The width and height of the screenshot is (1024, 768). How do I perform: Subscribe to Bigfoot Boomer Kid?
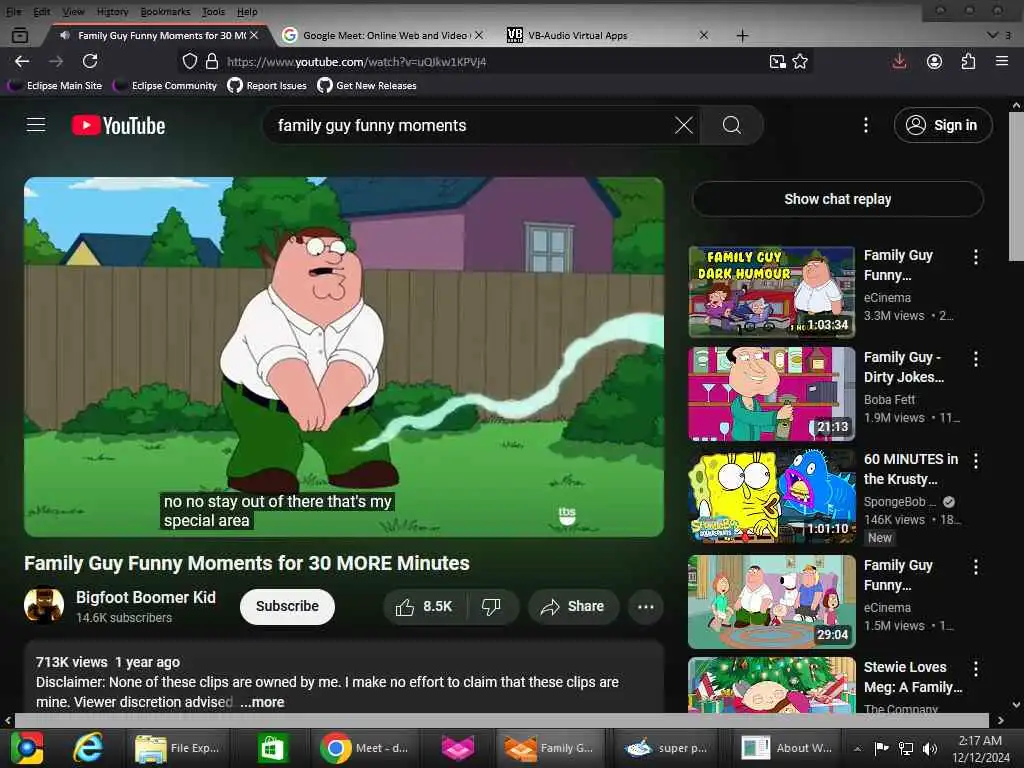coord(287,607)
